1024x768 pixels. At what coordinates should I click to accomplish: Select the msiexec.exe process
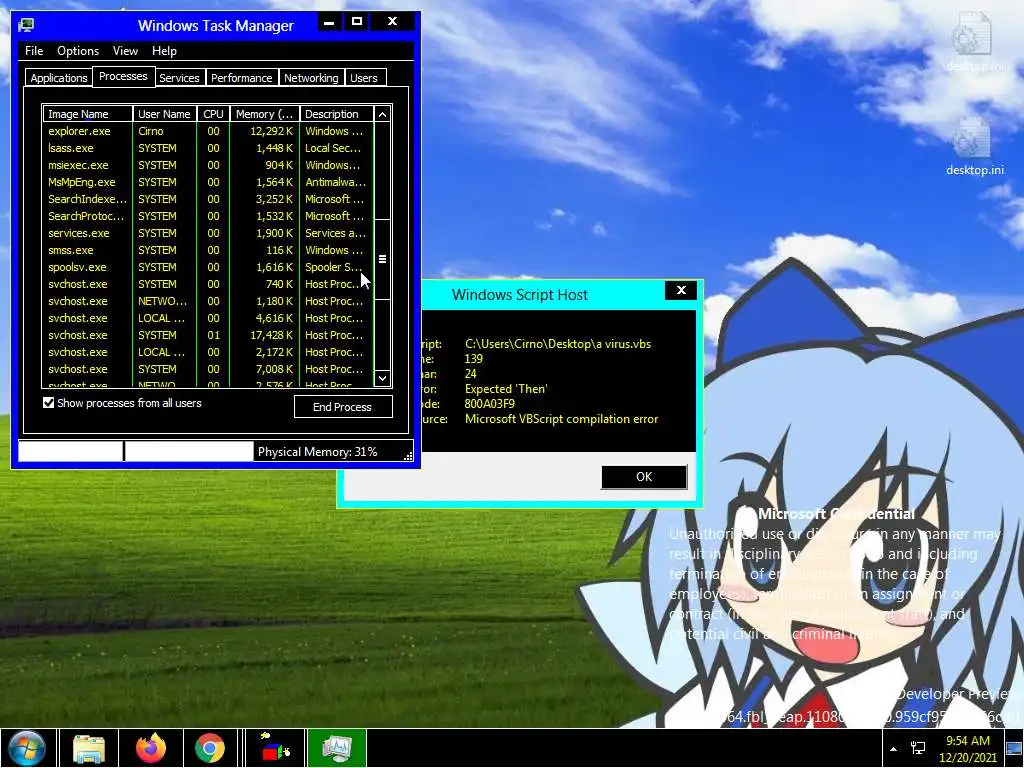point(208,165)
